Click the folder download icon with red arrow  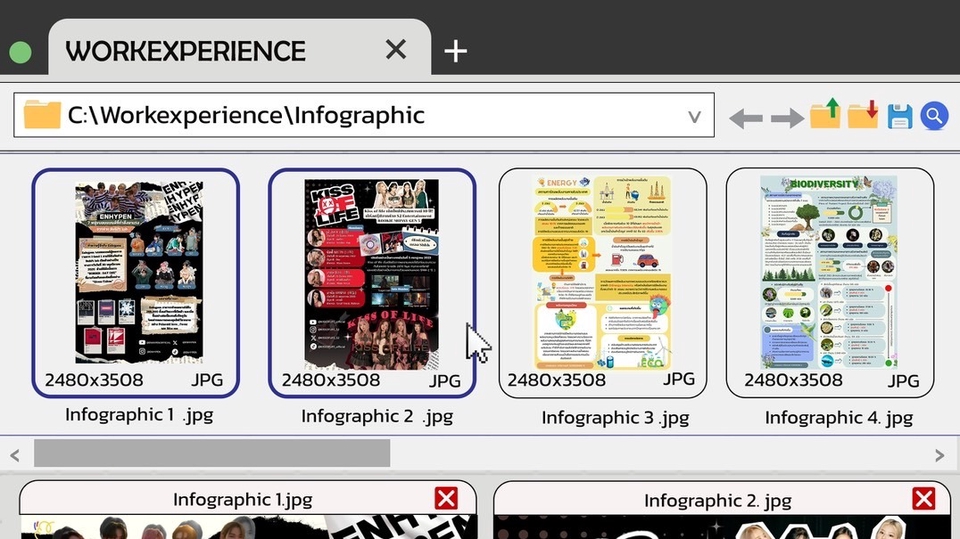[863, 114]
